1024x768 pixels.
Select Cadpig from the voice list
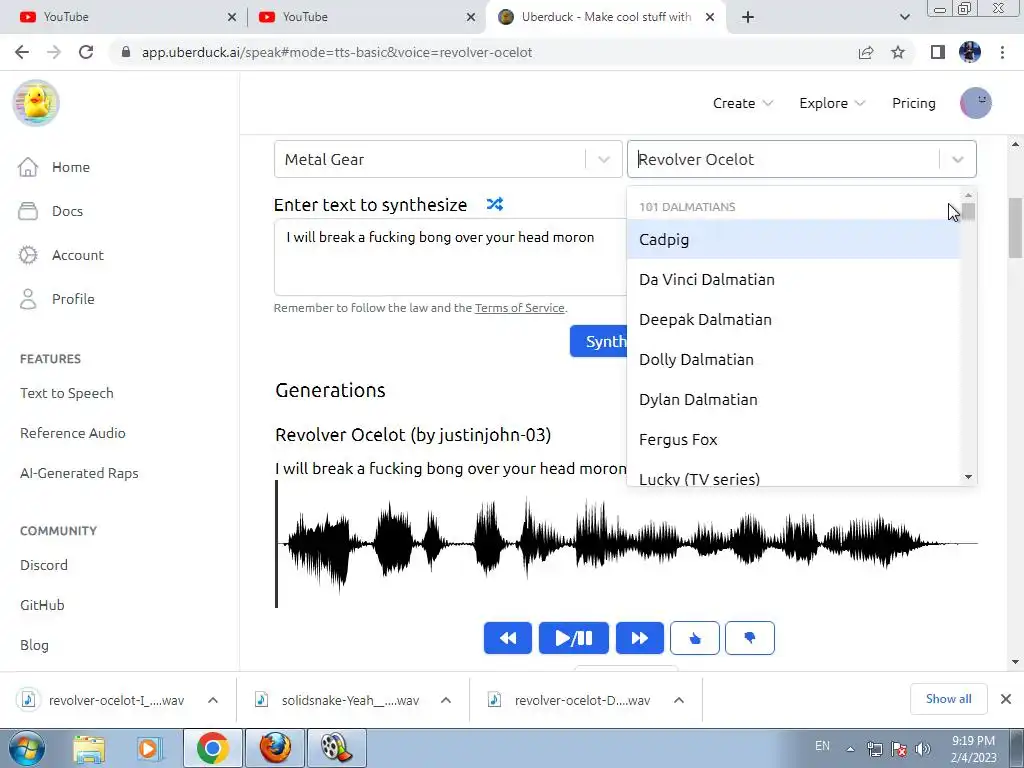pos(793,240)
